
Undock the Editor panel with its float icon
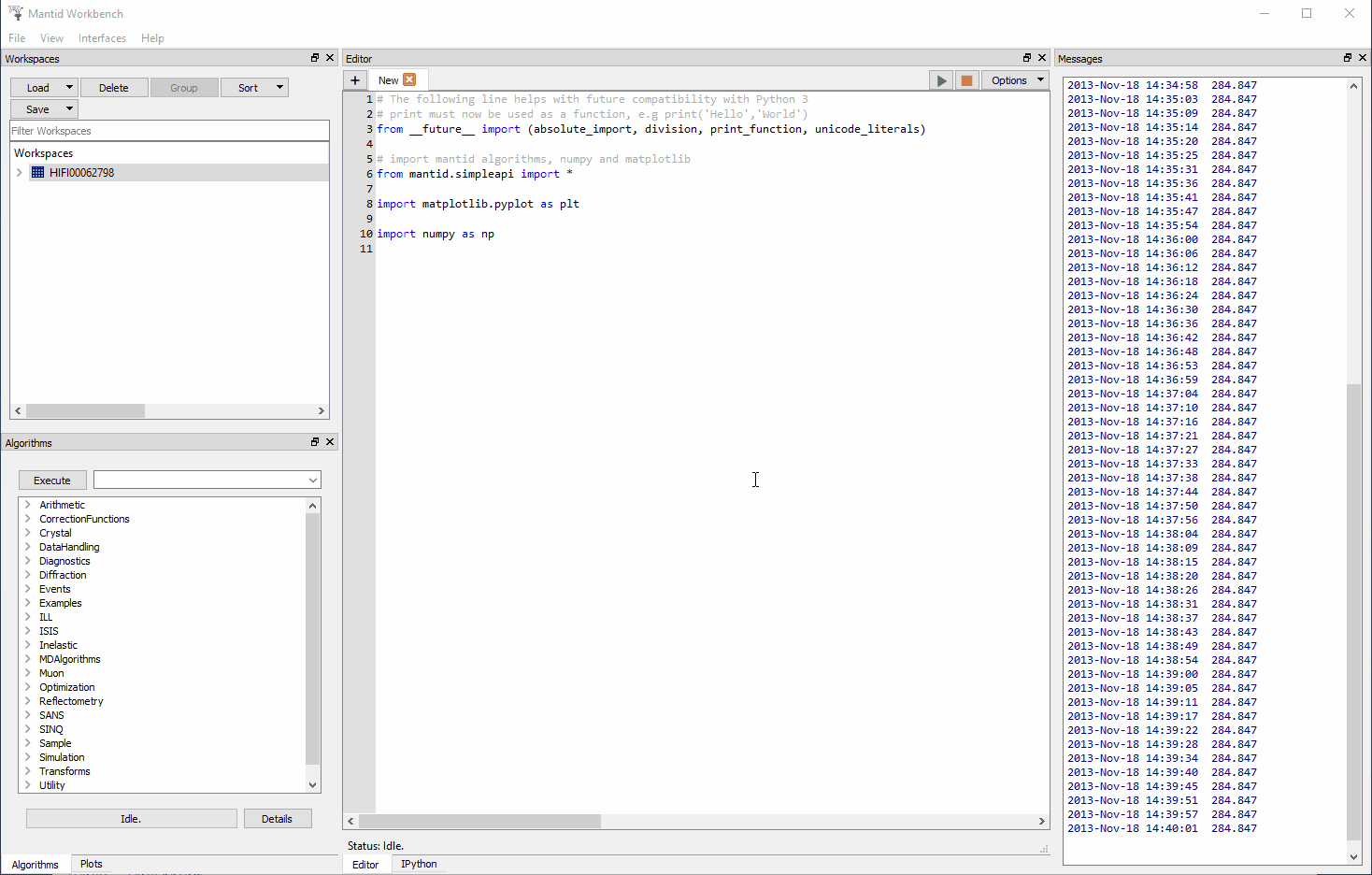tap(1025, 57)
